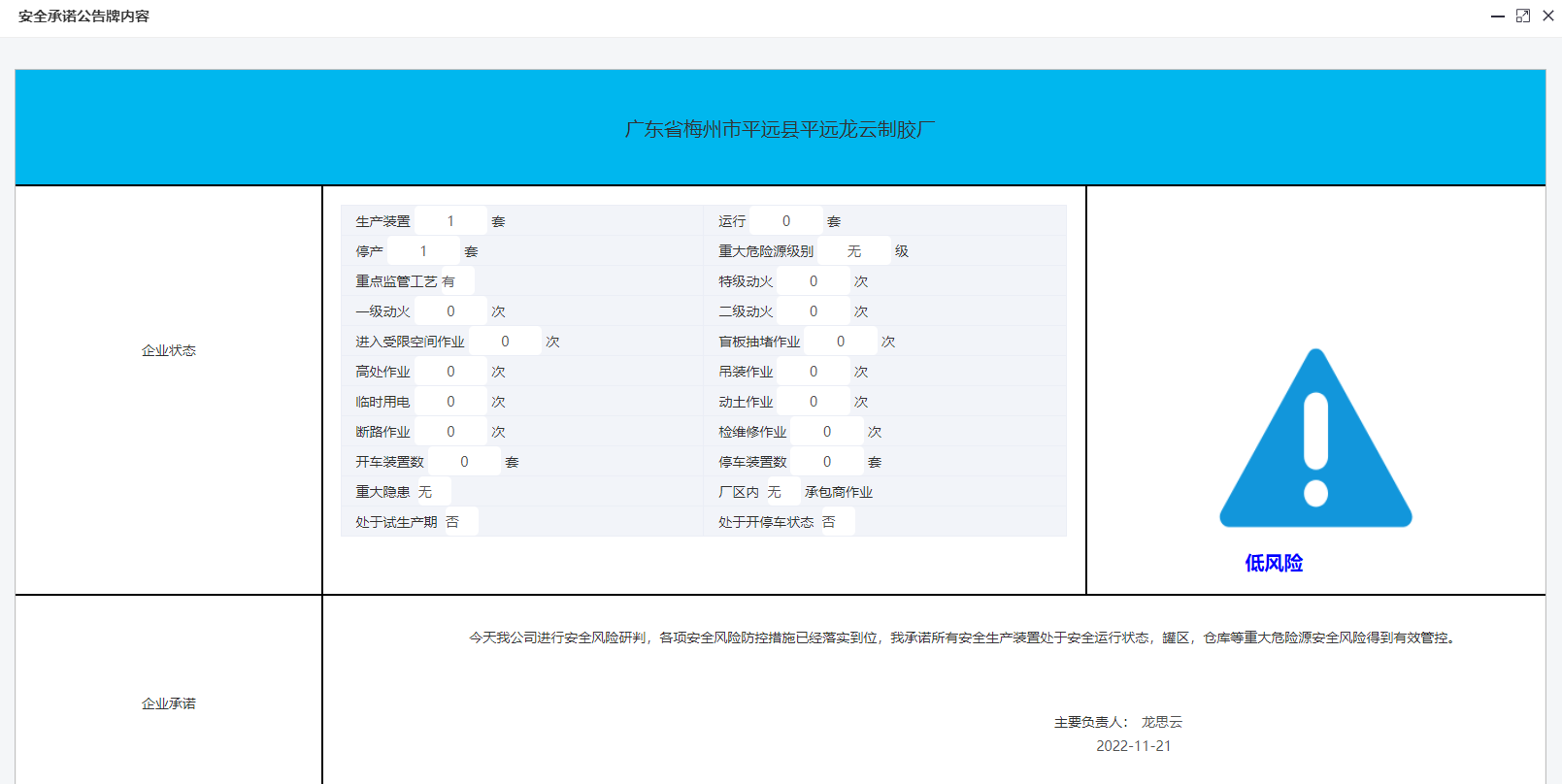Select the 一级动火 count field

pos(450,311)
